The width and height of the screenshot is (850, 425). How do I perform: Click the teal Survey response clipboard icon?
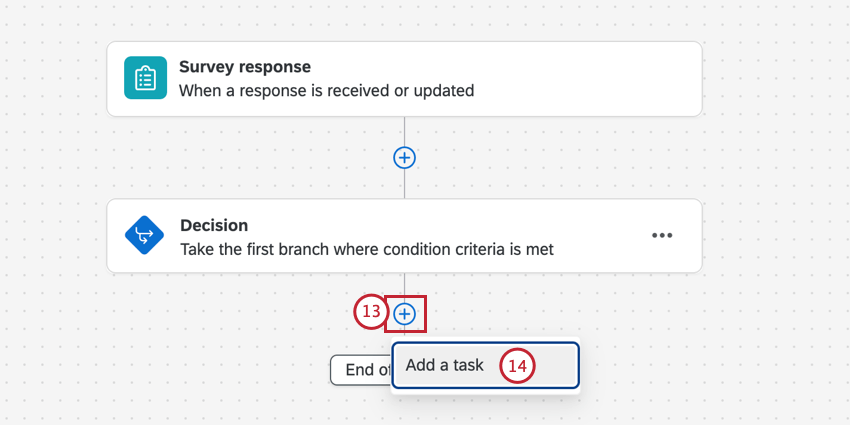pos(145,78)
